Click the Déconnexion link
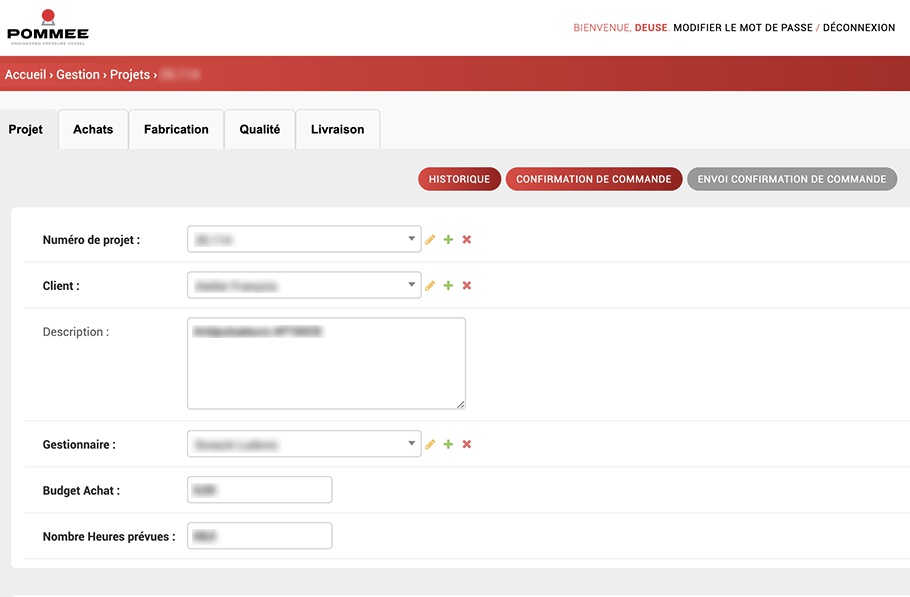 point(859,27)
